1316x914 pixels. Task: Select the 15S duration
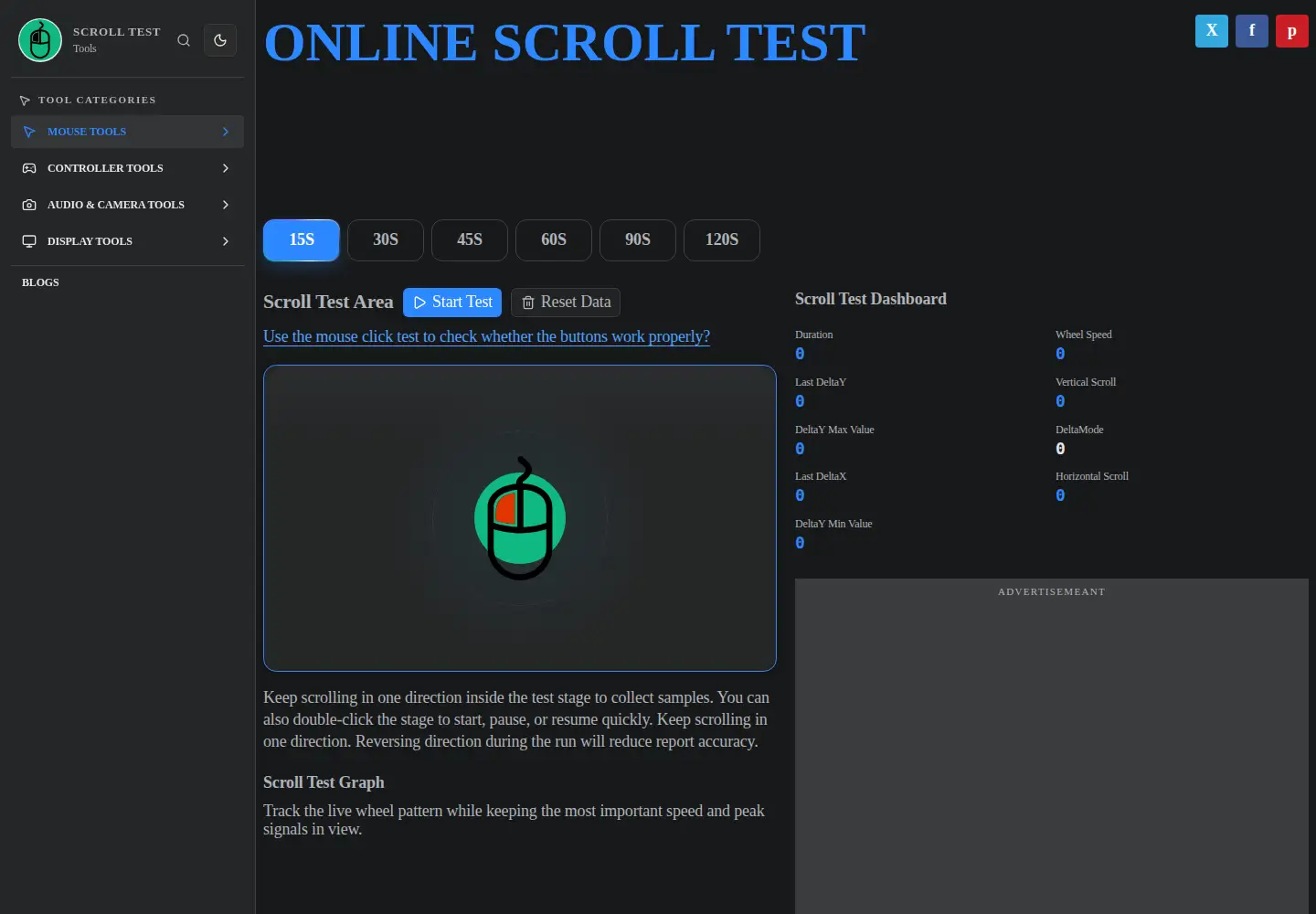pyautogui.click(x=302, y=240)
